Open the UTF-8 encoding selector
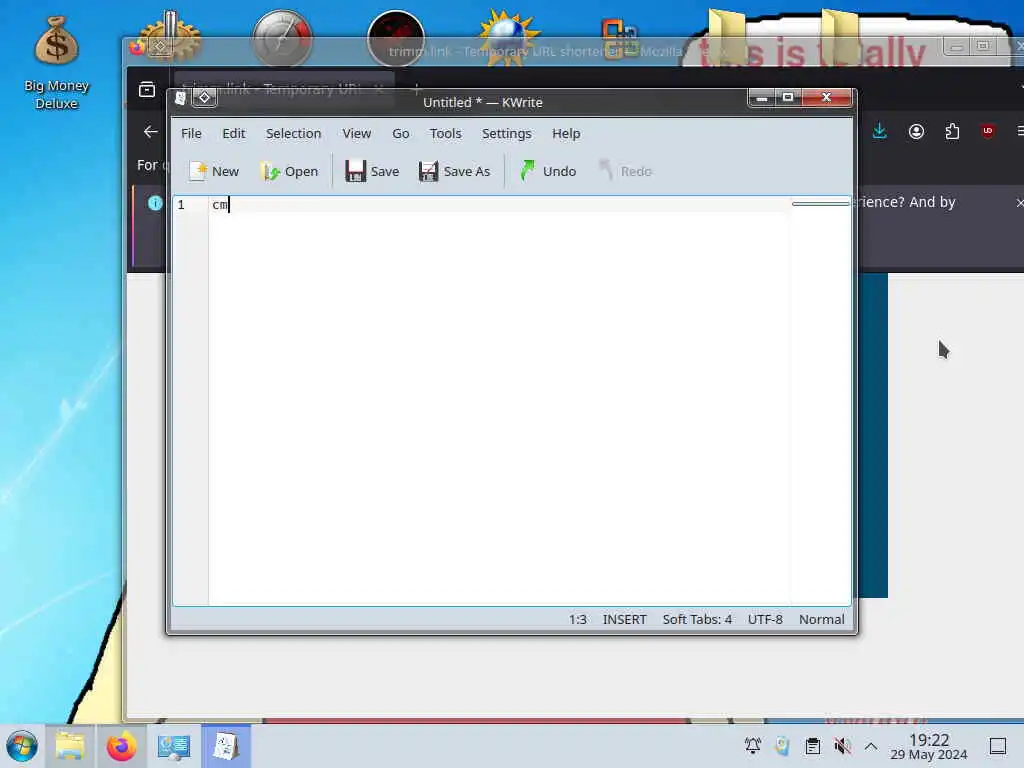Screen dimensions: 1024x768 tap(765, 619)
